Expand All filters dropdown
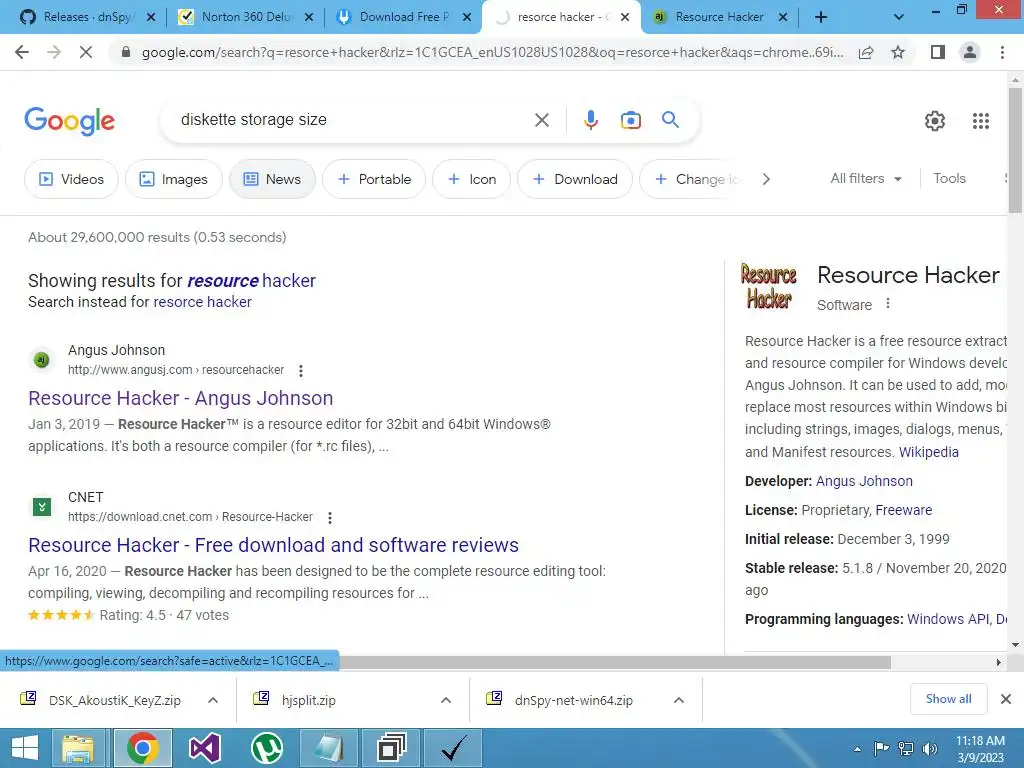The width and height of the screenshot is (1024, 768). 866,178
